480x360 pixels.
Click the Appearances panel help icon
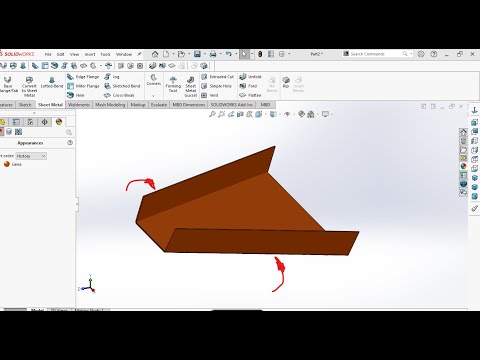[x=70, y=143]
